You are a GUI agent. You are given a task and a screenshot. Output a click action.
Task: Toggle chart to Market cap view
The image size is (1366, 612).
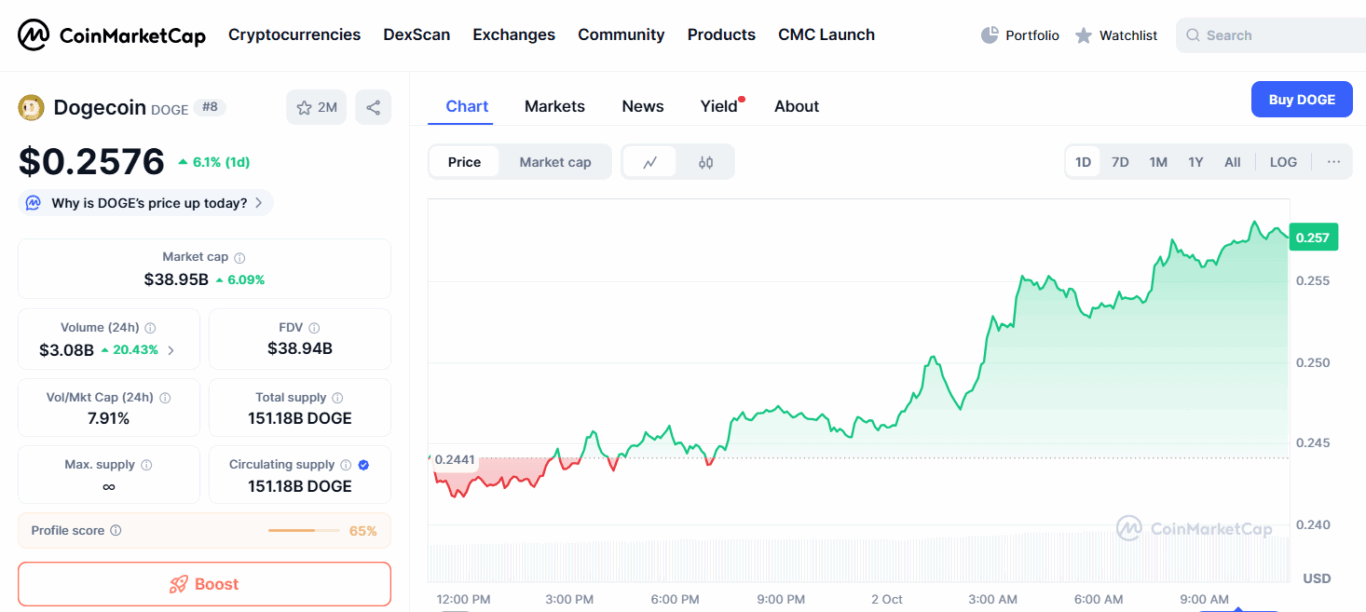[x=555, y=162]
